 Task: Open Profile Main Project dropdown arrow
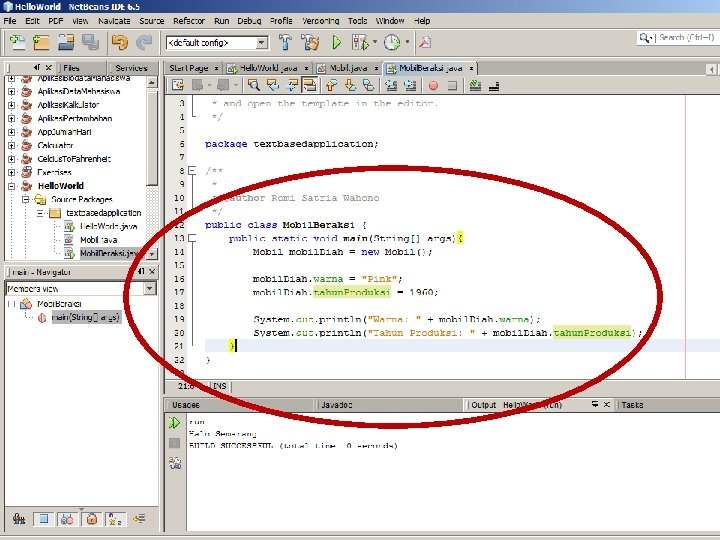click(407, 42)
